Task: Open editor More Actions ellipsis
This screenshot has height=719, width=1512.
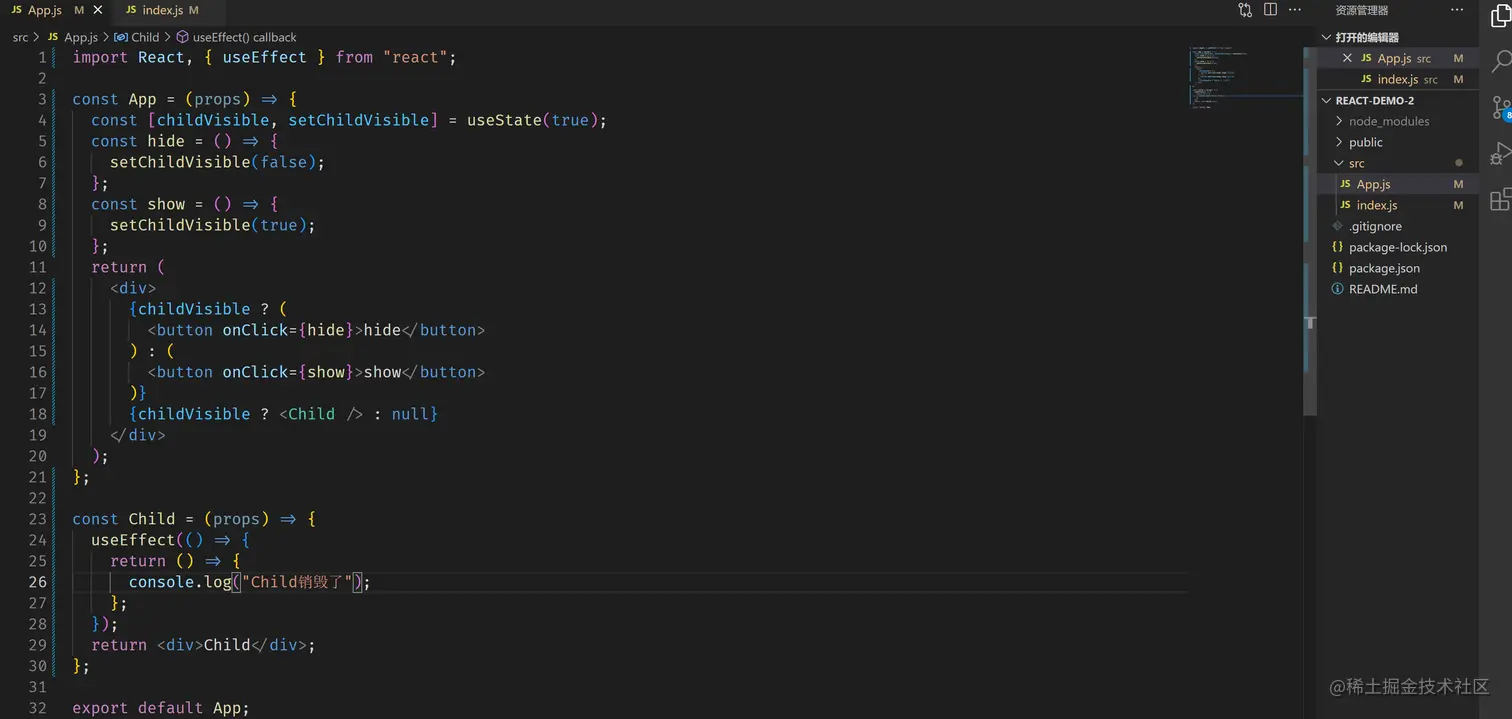Action: 1295,10
